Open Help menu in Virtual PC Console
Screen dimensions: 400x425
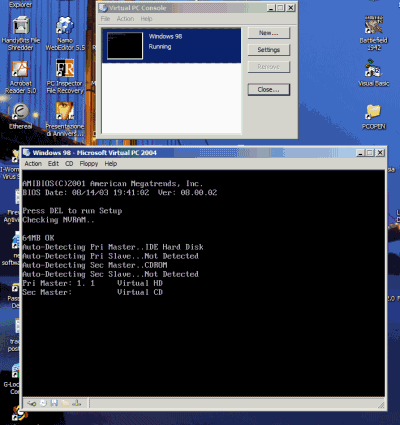(146, 19)
